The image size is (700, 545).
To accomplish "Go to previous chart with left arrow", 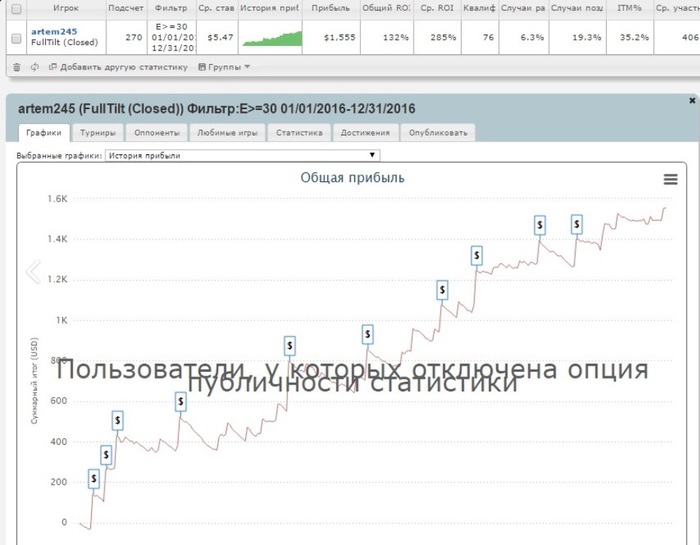I will pos(33,271).
